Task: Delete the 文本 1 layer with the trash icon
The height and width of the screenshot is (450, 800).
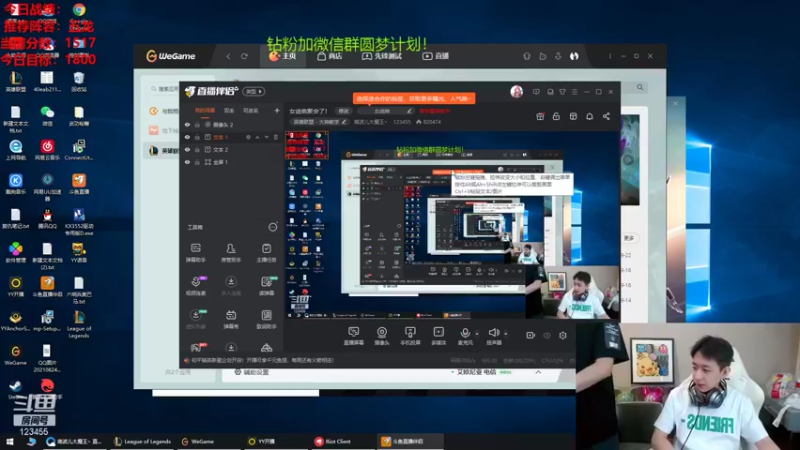Action: click(276, 137)
